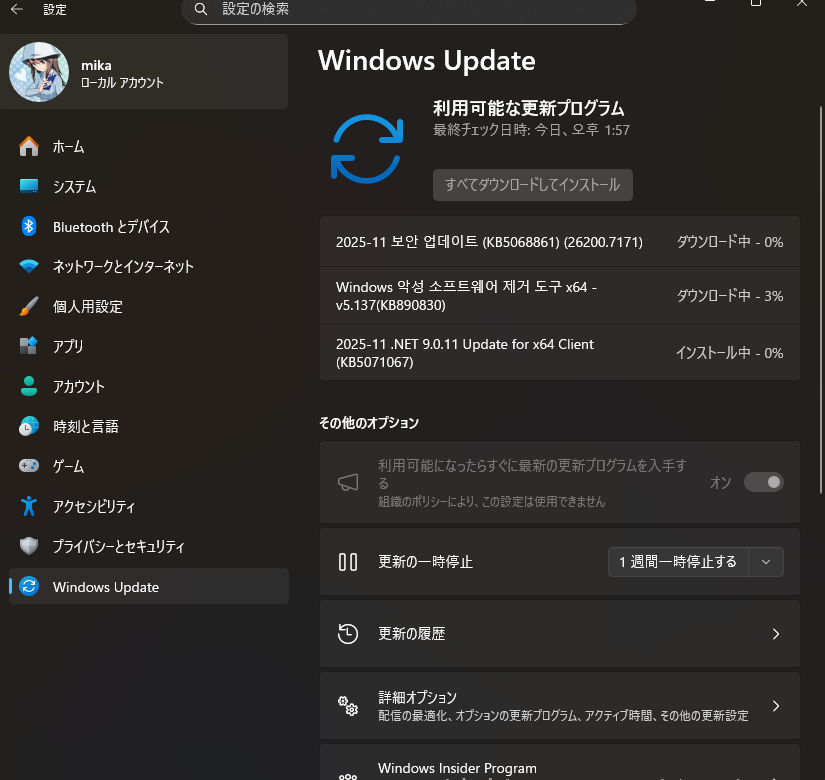Click the Time and language globe icon
This screenshot has width=825, height=780.
(x=29, y=426)
